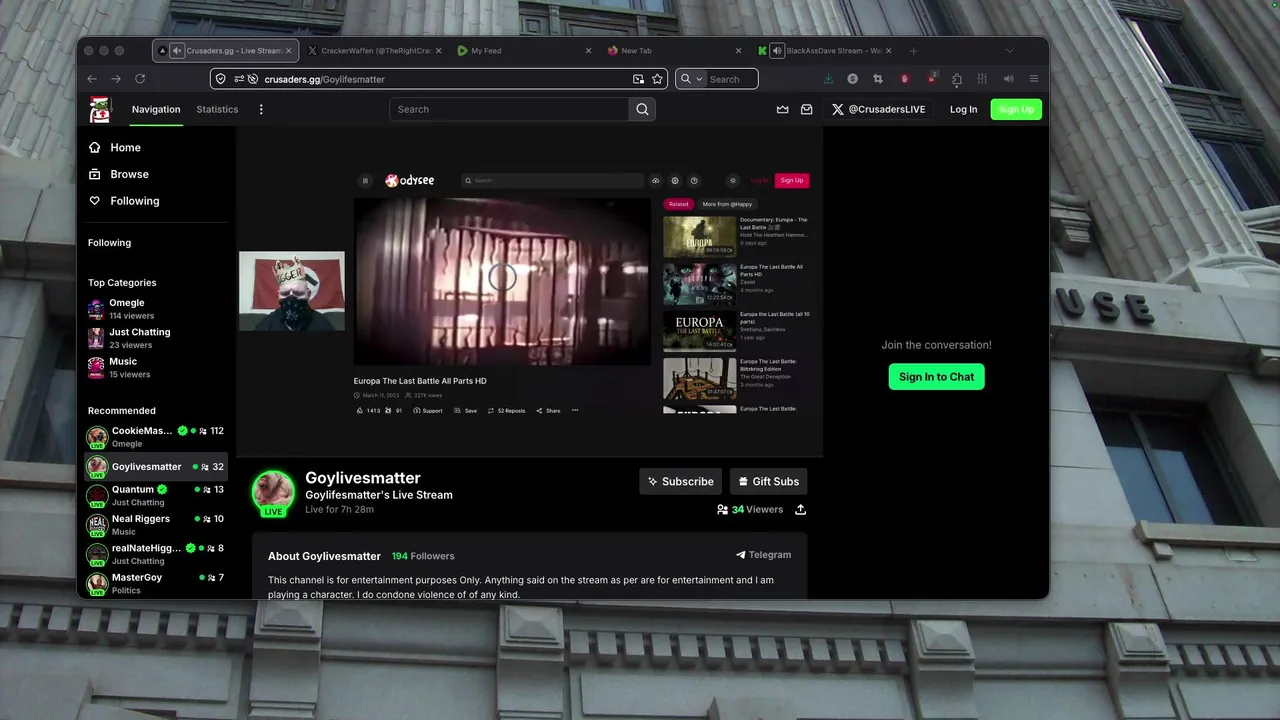Mute the BlackAssDave Stream tab speaker icon
Viewport: 1280px width, 720px height.
click(775, 51)
